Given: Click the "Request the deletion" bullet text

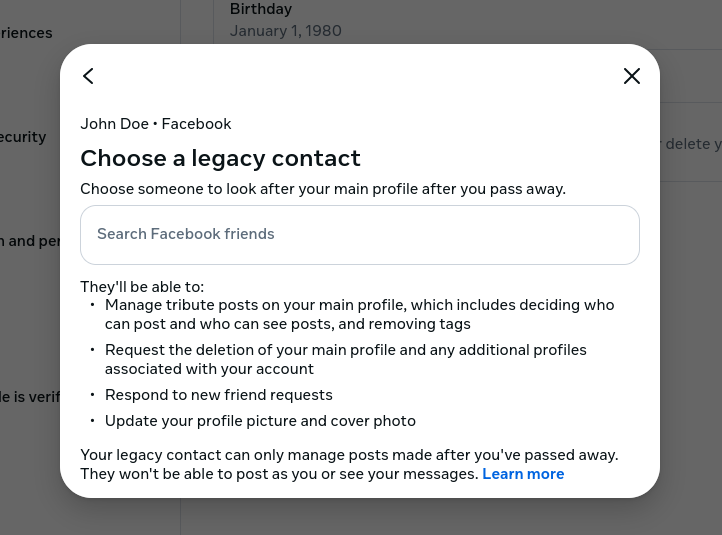Looking at the screenshot, I should tap(346, 360).
